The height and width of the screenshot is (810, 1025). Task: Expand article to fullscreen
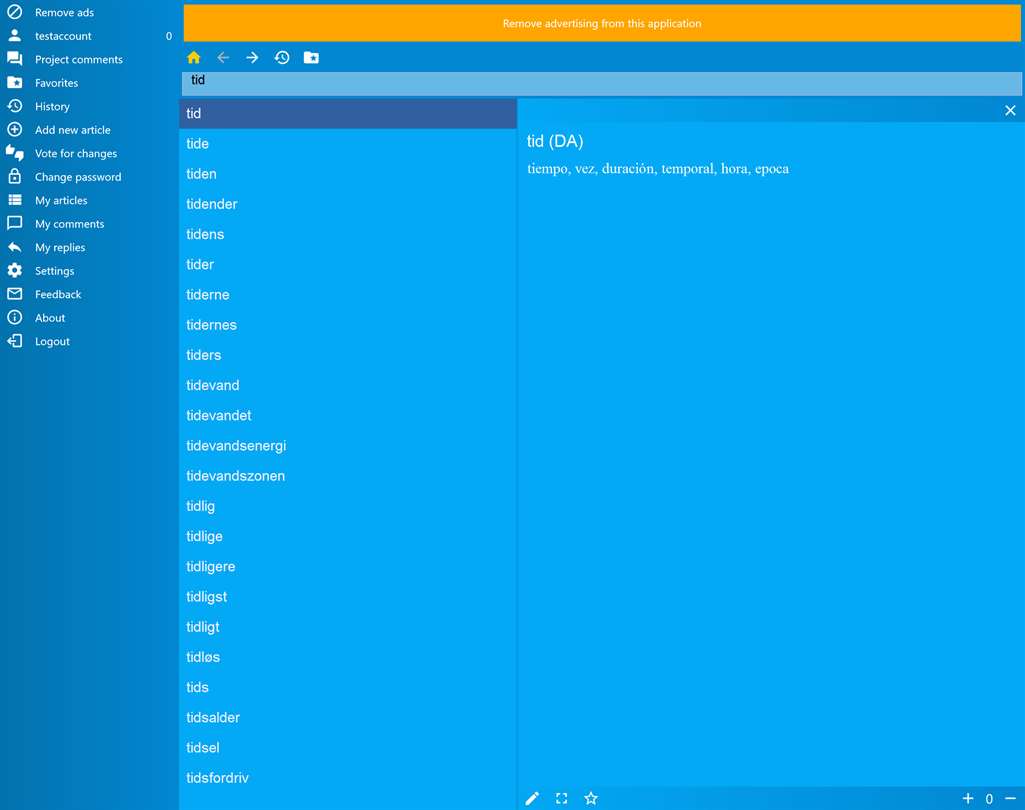(562, 798)
